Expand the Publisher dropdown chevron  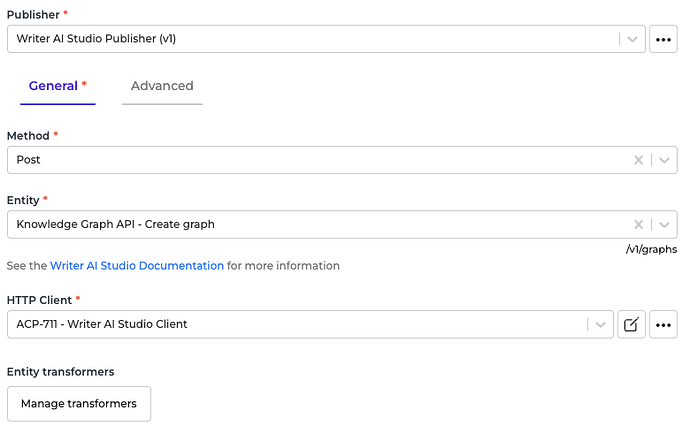pos(632,39)
